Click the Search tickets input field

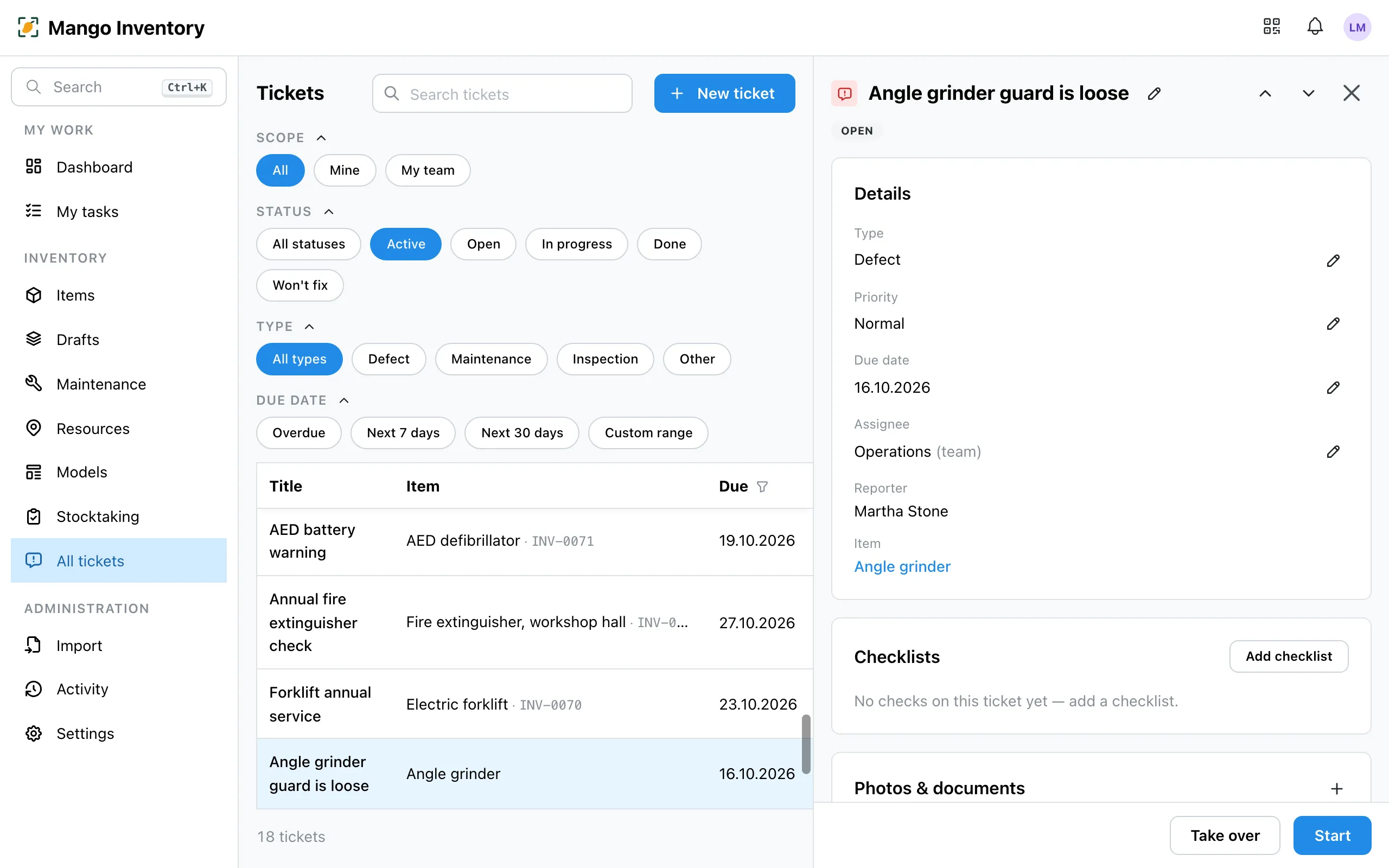tap(502, 93)
